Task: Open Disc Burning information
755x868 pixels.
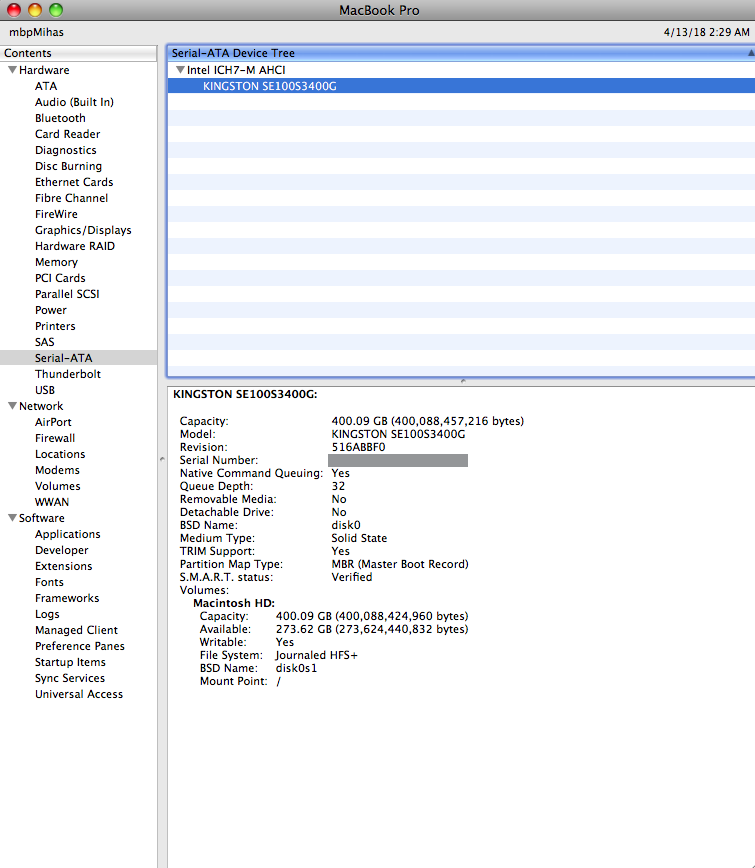Action: point(69,166)
